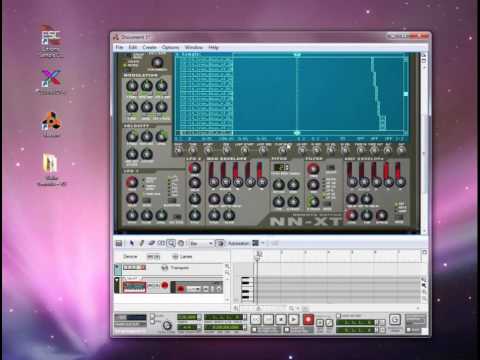Viewport: 480px width, 360px height.
Task: Open the Create menu
Action: (x=149, y=47)
